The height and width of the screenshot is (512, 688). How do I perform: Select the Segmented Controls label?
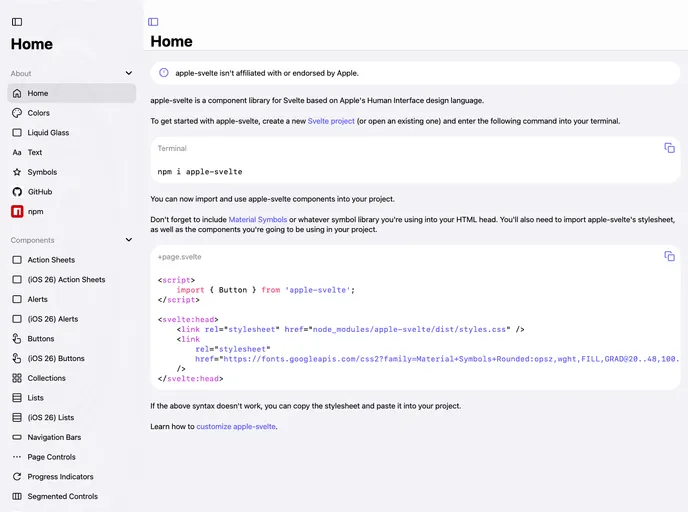(63, 496)
